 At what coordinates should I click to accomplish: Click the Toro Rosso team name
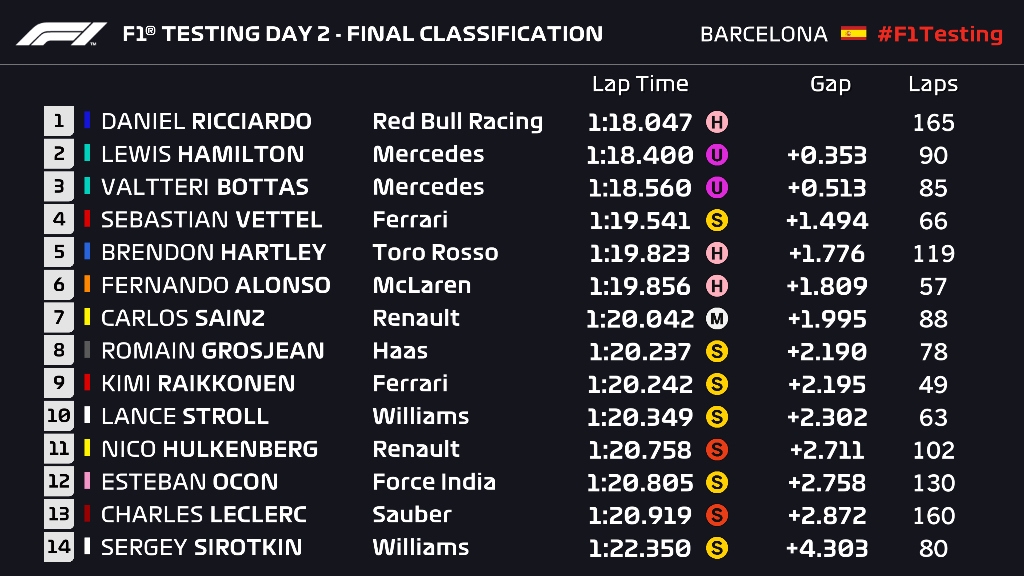(x=435, y=253)
